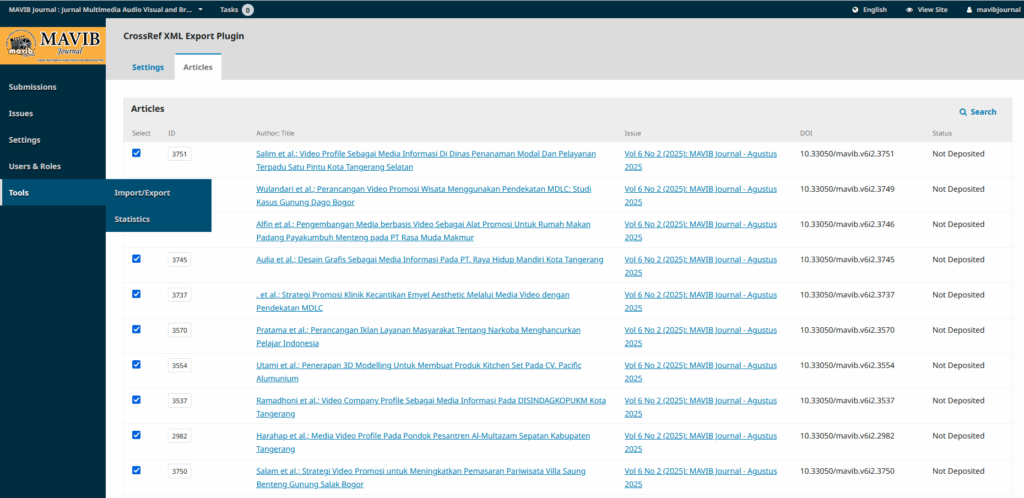Image resolution: width=1024 pixels, height=498 pixels.
Task: Expand the MAVIB Journal context dropdown
Action: point(200,9)
